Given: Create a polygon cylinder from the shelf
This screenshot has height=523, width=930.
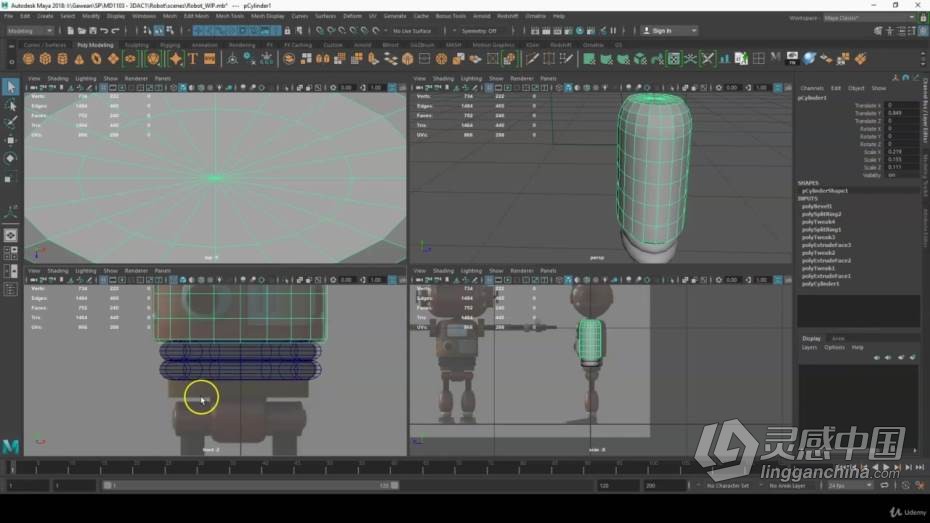Looking at the screenshot, I should [x=62, y=59].
